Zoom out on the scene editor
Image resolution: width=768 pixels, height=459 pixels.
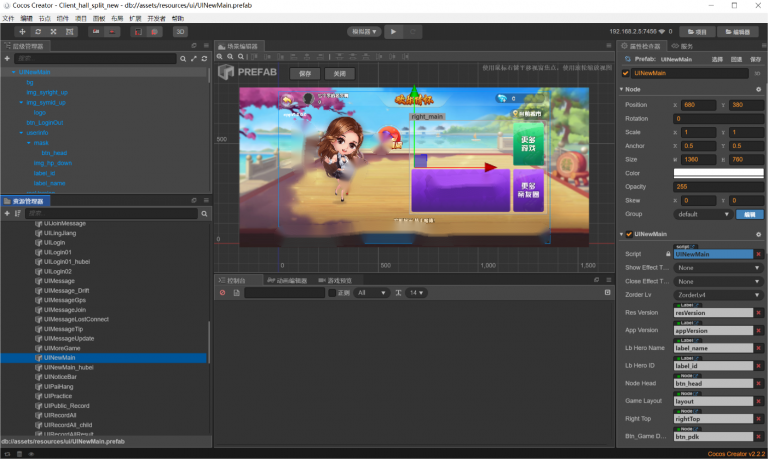coord(230,57)
